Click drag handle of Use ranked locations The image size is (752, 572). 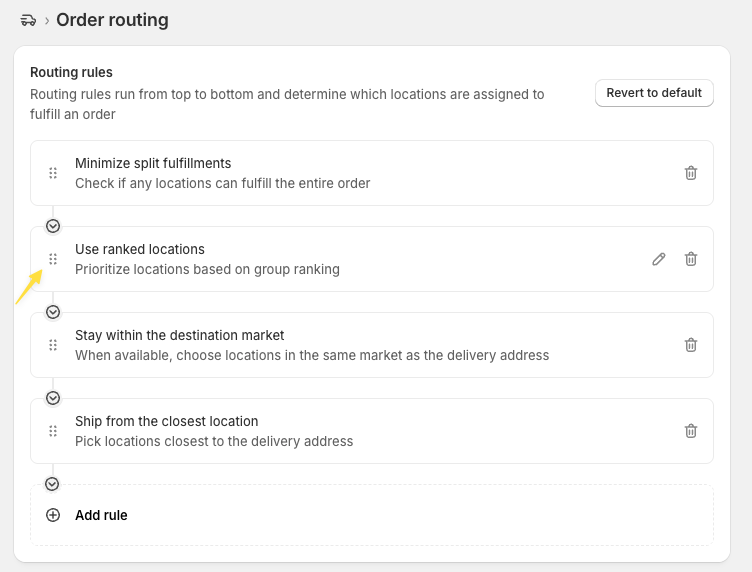[53, 259]
